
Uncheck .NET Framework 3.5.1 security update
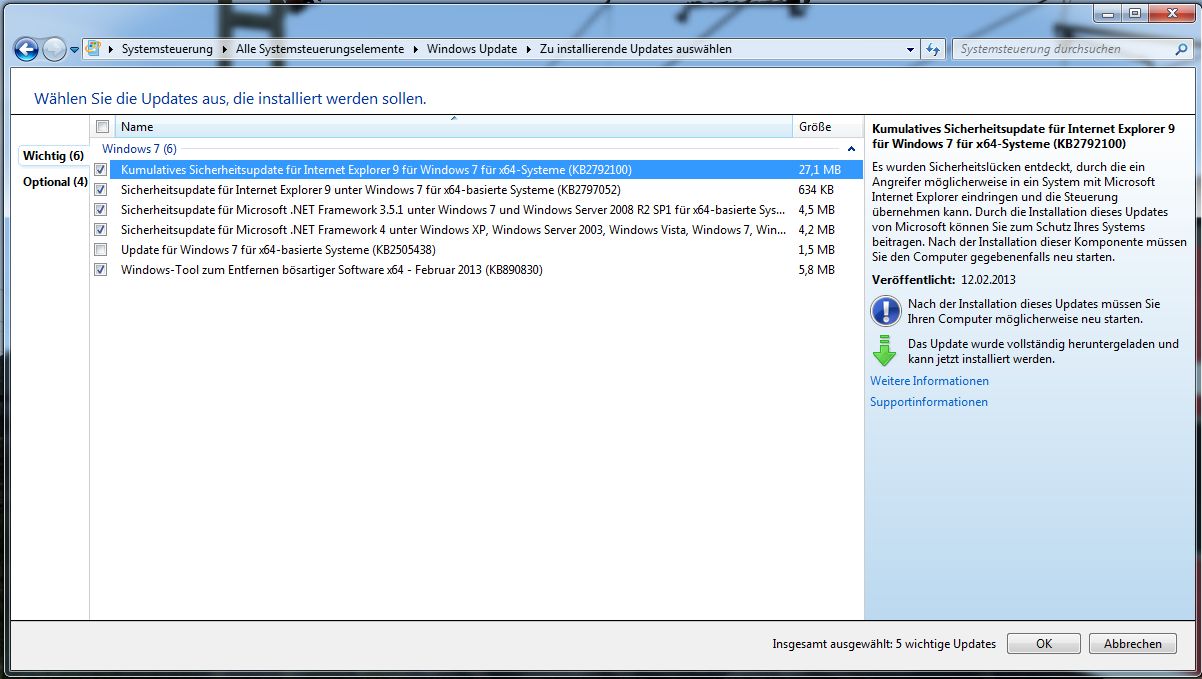click(x=100, y=210)
